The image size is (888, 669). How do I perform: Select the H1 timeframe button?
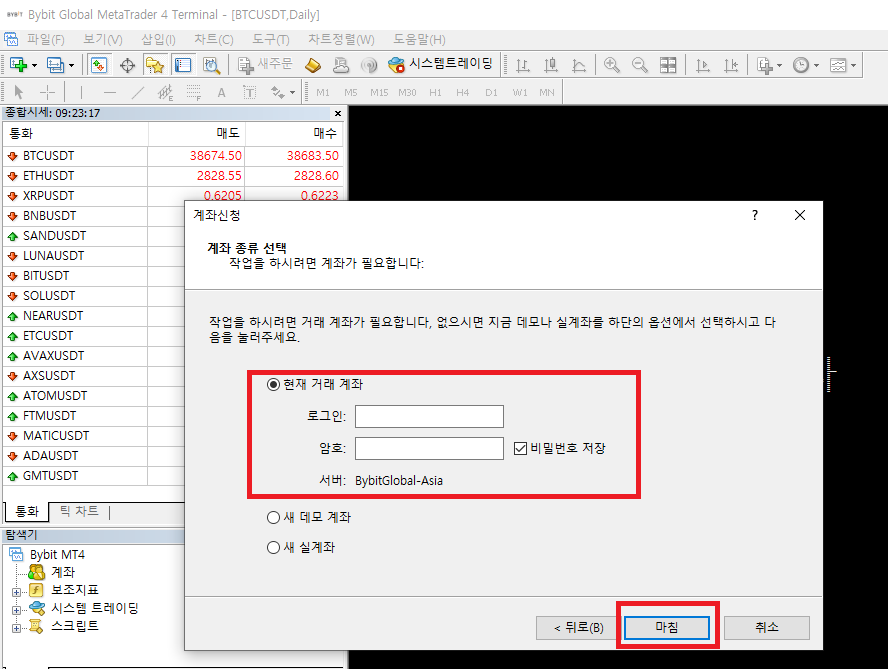pyautogui.click(x=435, y=92)
